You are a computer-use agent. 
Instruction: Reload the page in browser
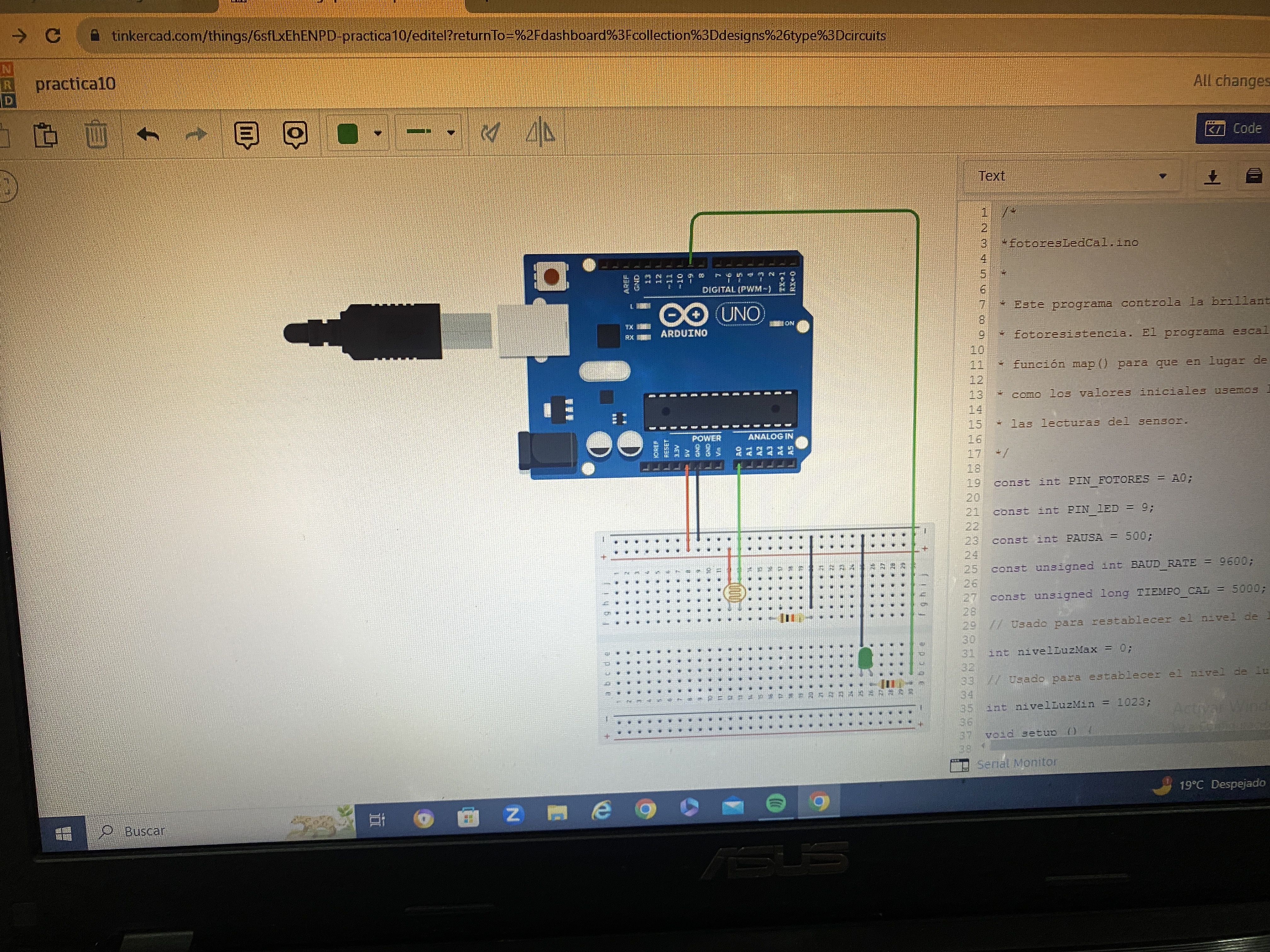(x=53, y=36)
